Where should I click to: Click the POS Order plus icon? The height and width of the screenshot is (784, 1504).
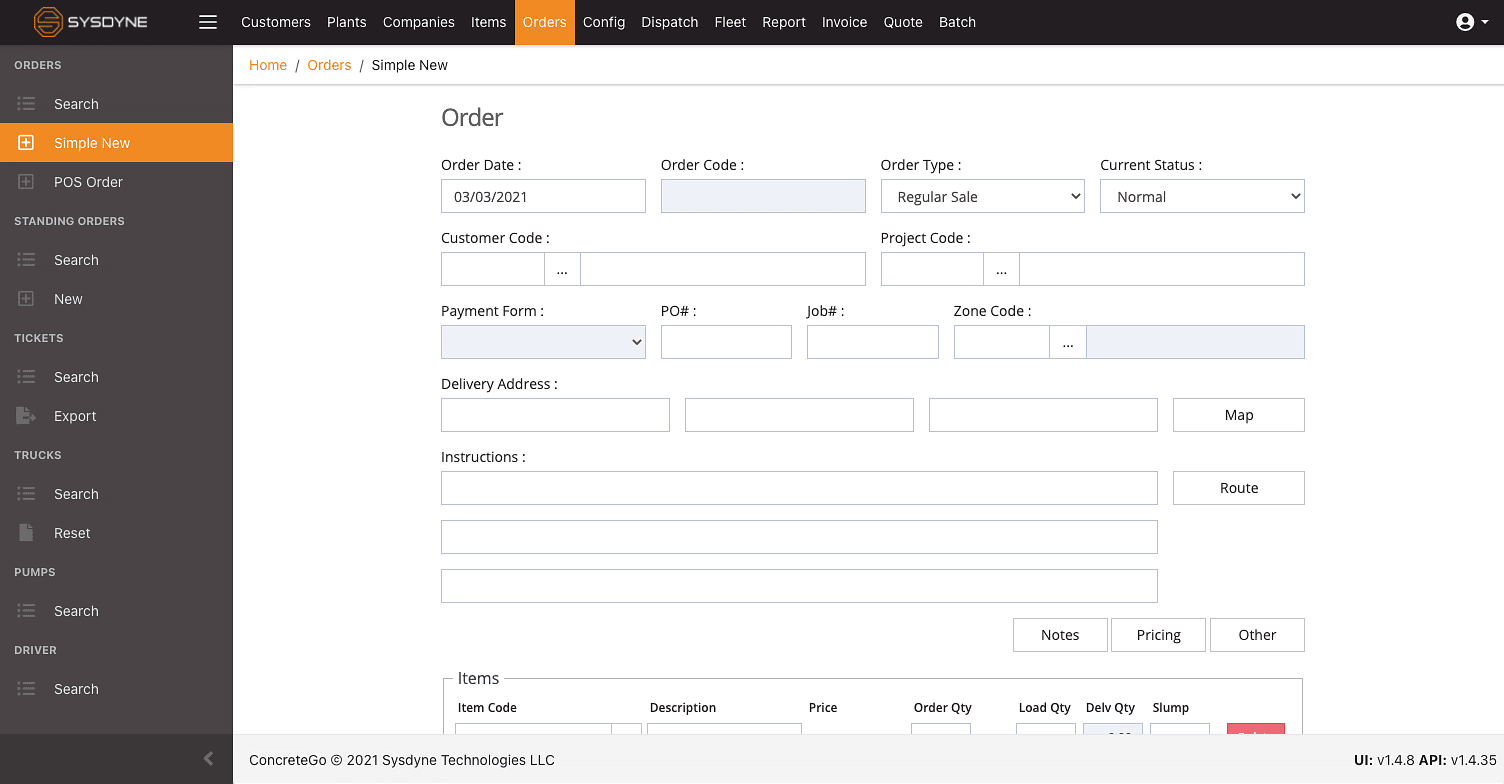pos(27,182)
